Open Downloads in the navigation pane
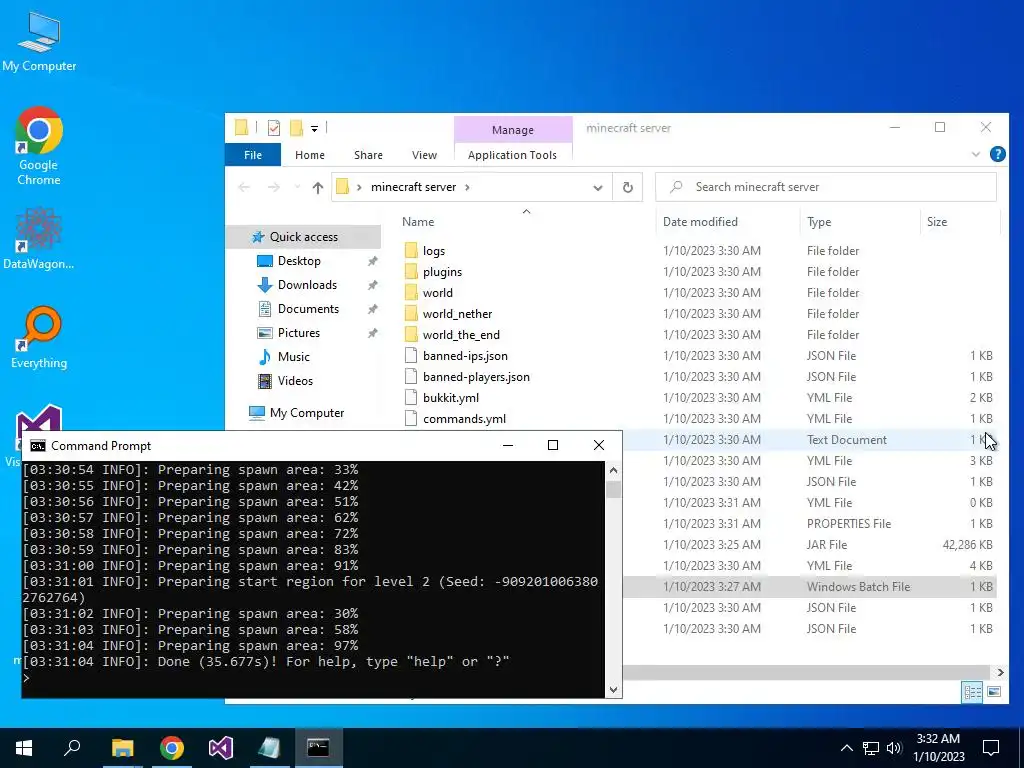The height and width of the screenshot is (768, 1024). point(307,285)
